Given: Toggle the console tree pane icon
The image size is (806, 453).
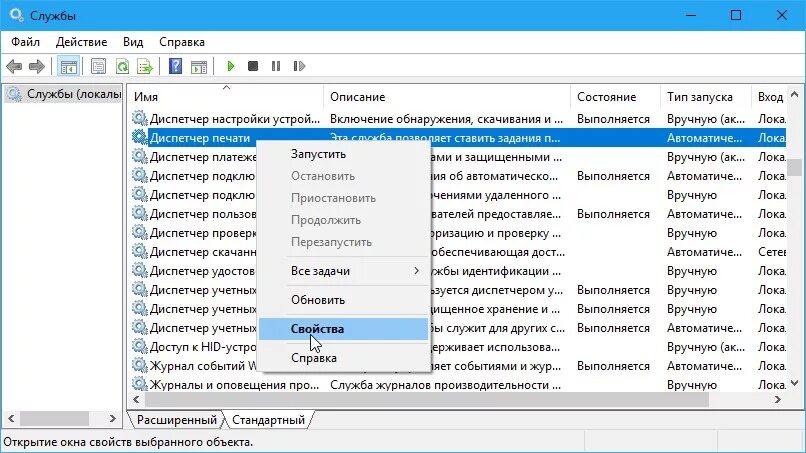Looking at the screenshot, I should click(68, 66).
